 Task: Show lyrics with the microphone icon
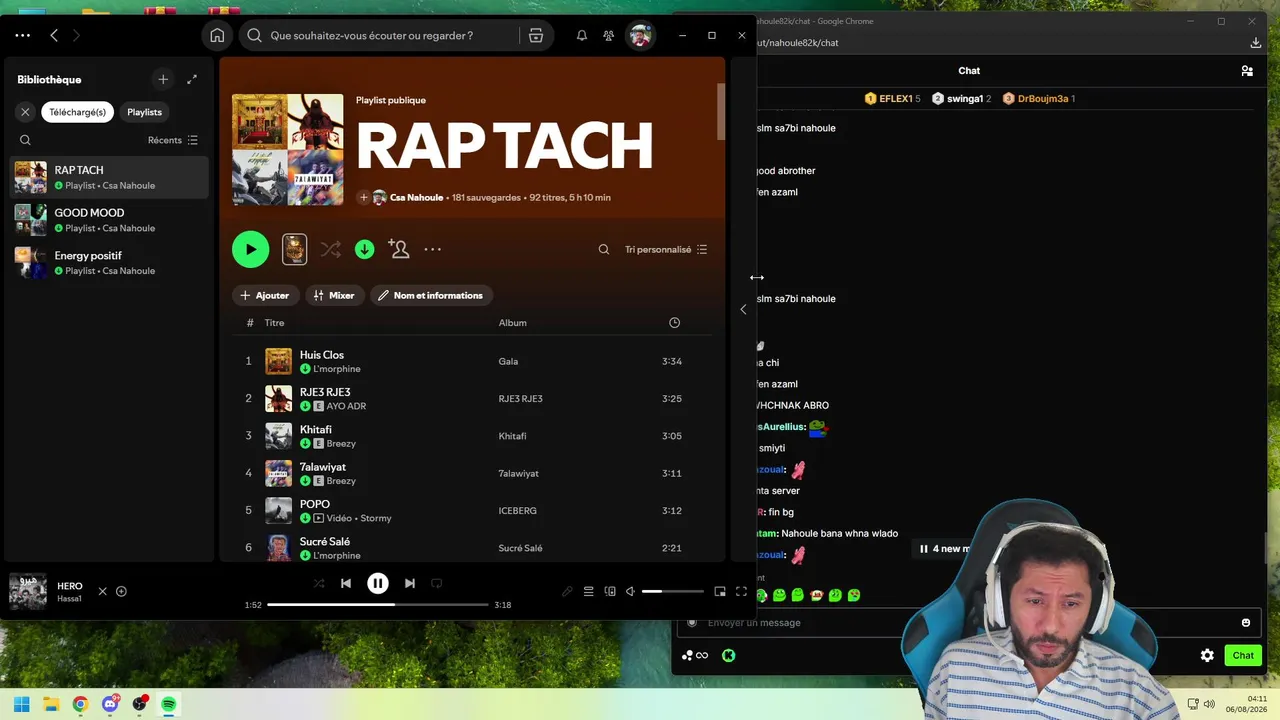coord(567,591)
